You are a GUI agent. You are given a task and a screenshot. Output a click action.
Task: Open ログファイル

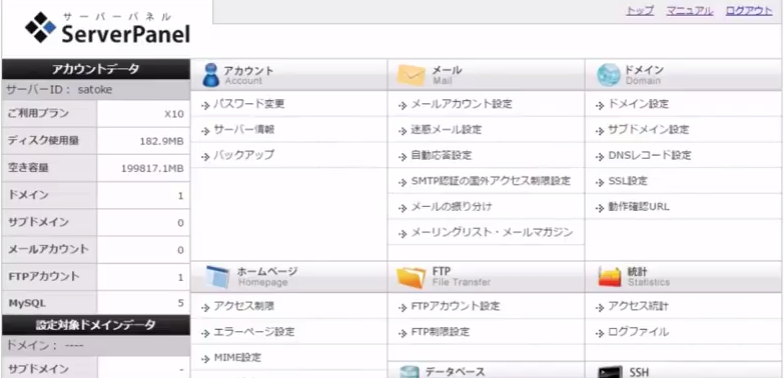[x=638, y=332]
